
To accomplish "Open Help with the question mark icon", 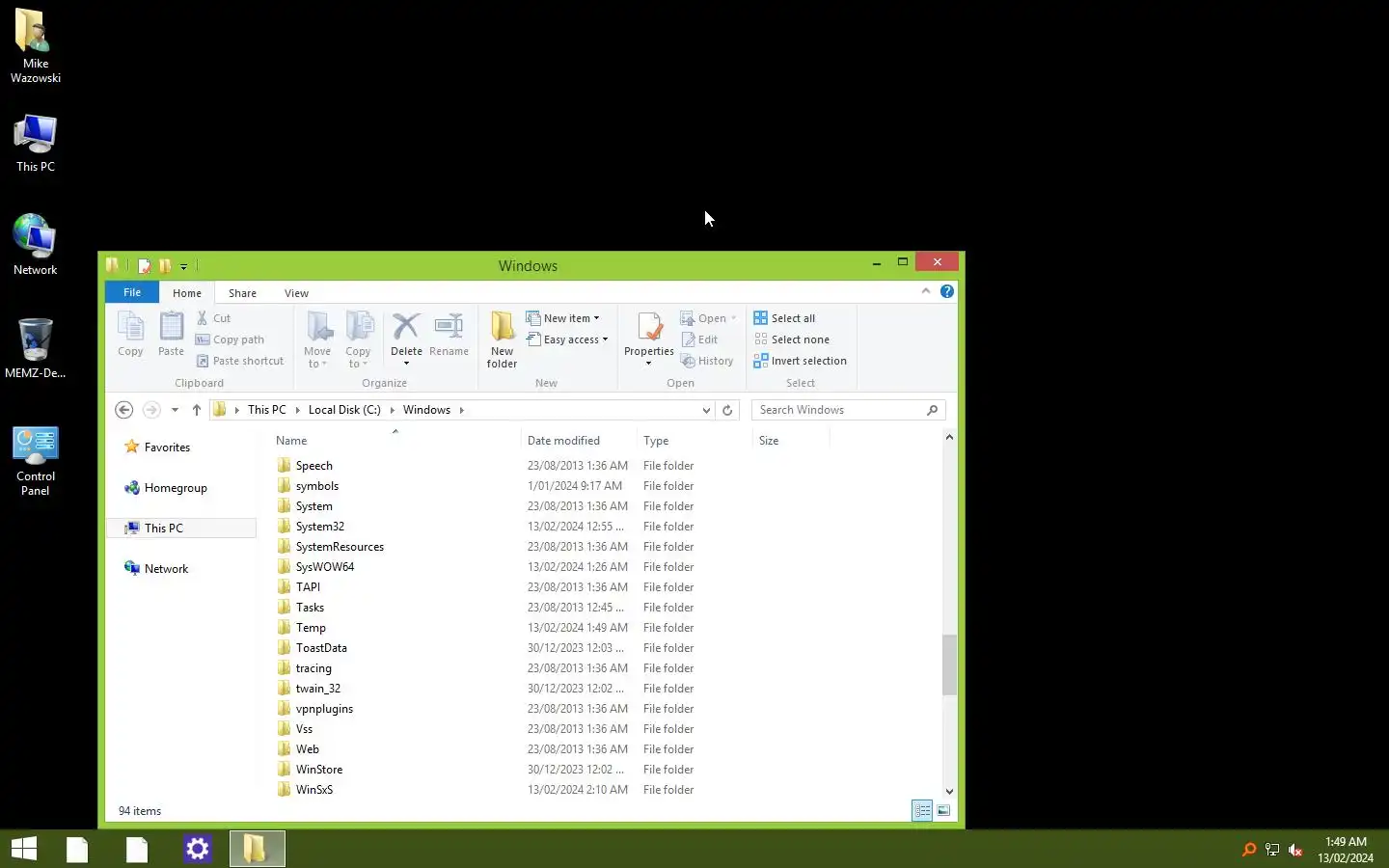I will [x=947, y=291].
